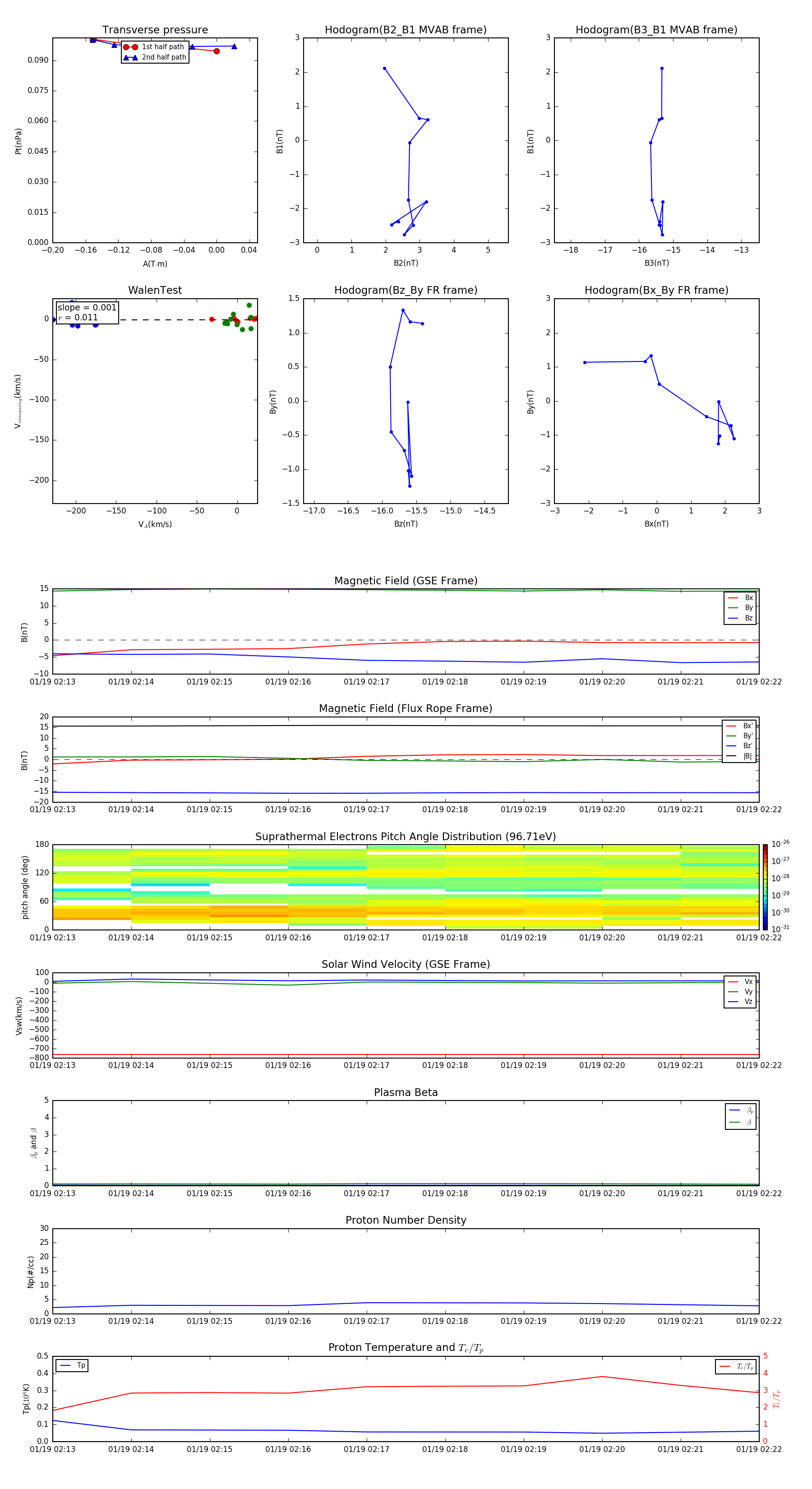The image size is (812, 1489).
Task: Click the 'A(T·m)' x-axis label
Action: [x=155, y=264]
